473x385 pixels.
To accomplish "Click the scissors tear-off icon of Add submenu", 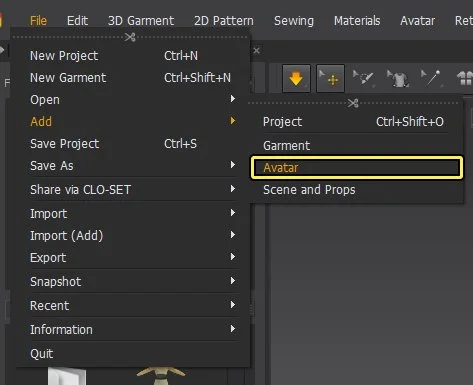I will point(353,103).
